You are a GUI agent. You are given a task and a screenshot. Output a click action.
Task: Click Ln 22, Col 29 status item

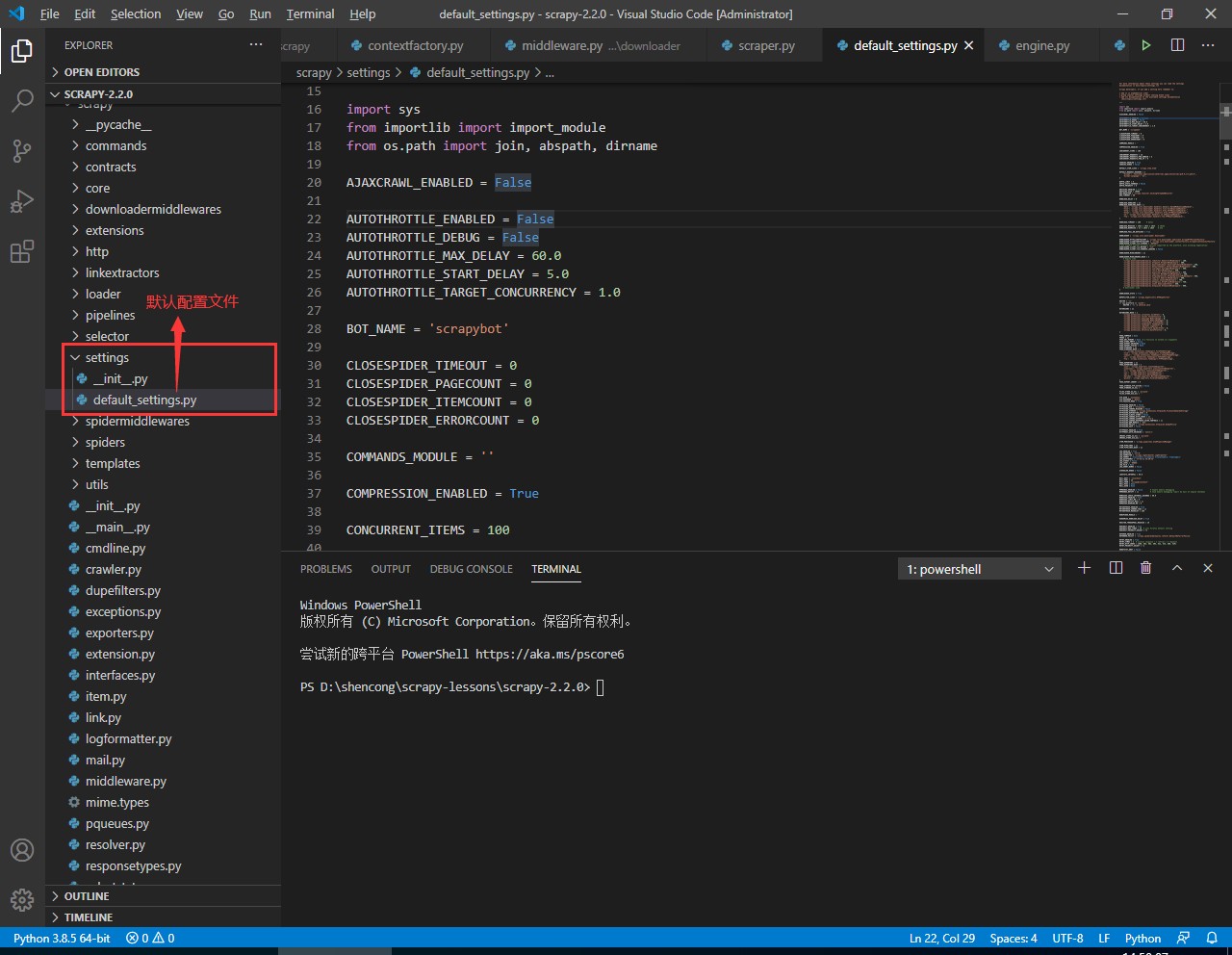(942, 938)
